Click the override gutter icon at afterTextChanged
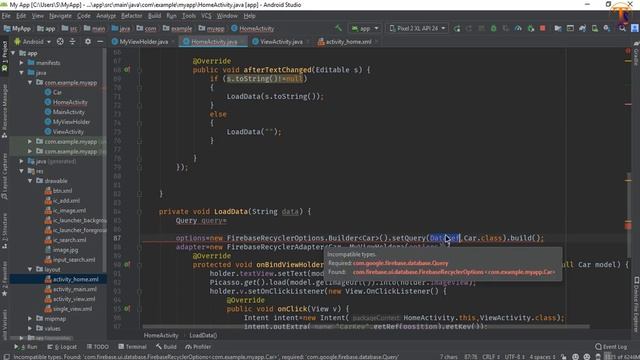 point(127,70)
